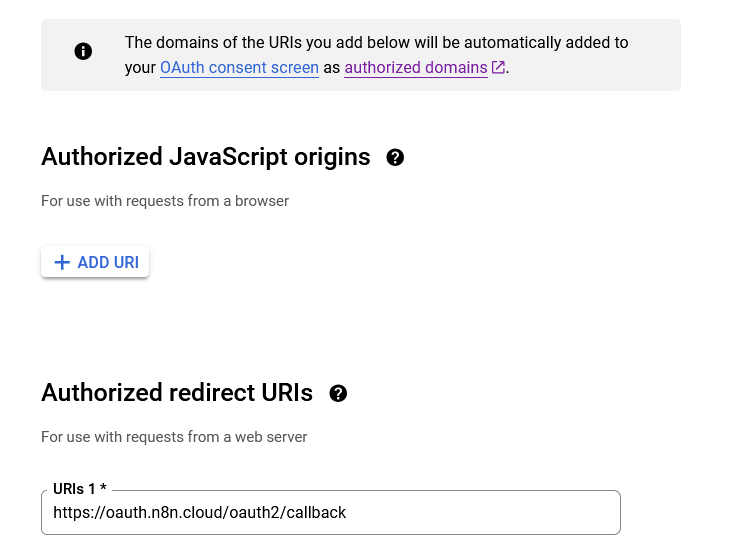
Task: Click the oauth.n8n.cloud callback URL text
Action: (199, 513)
